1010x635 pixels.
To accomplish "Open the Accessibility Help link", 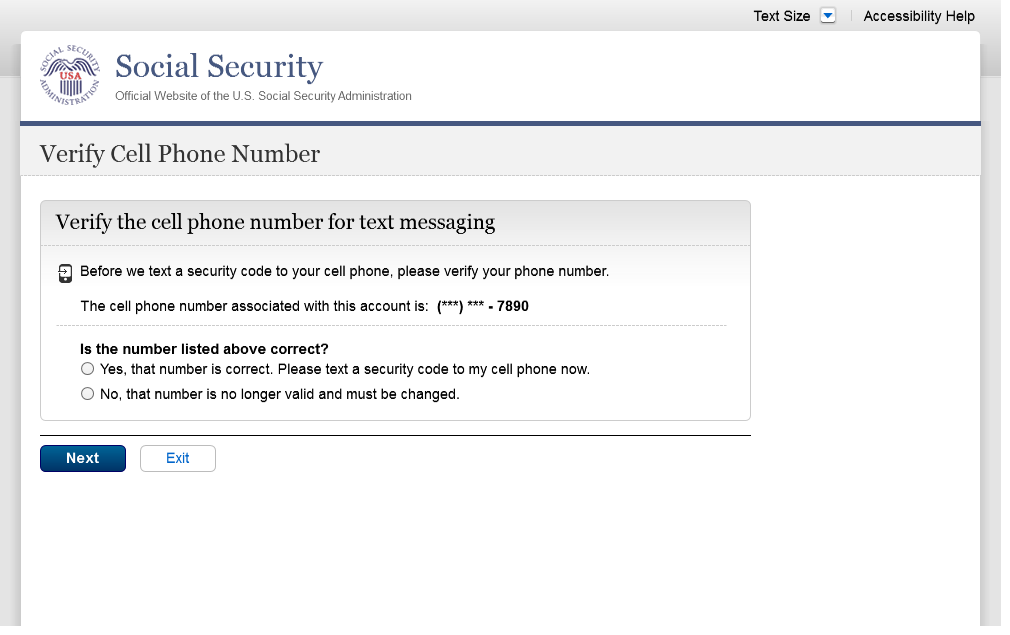I will tap(918, 16).
